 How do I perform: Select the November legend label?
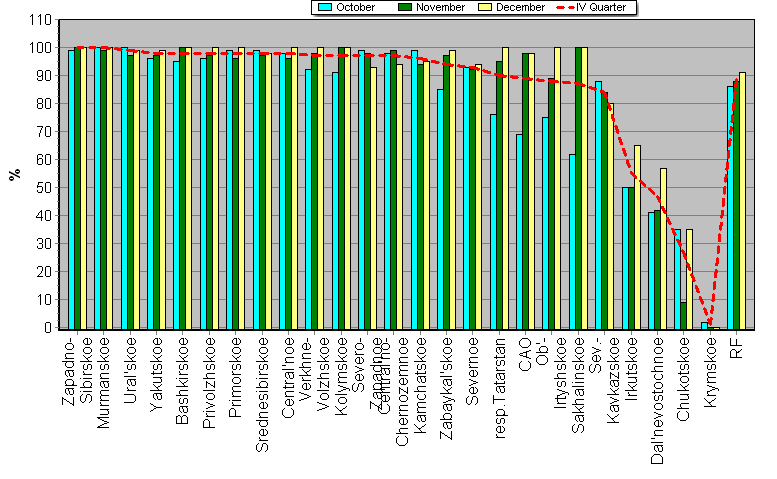[x=440, y=7]
